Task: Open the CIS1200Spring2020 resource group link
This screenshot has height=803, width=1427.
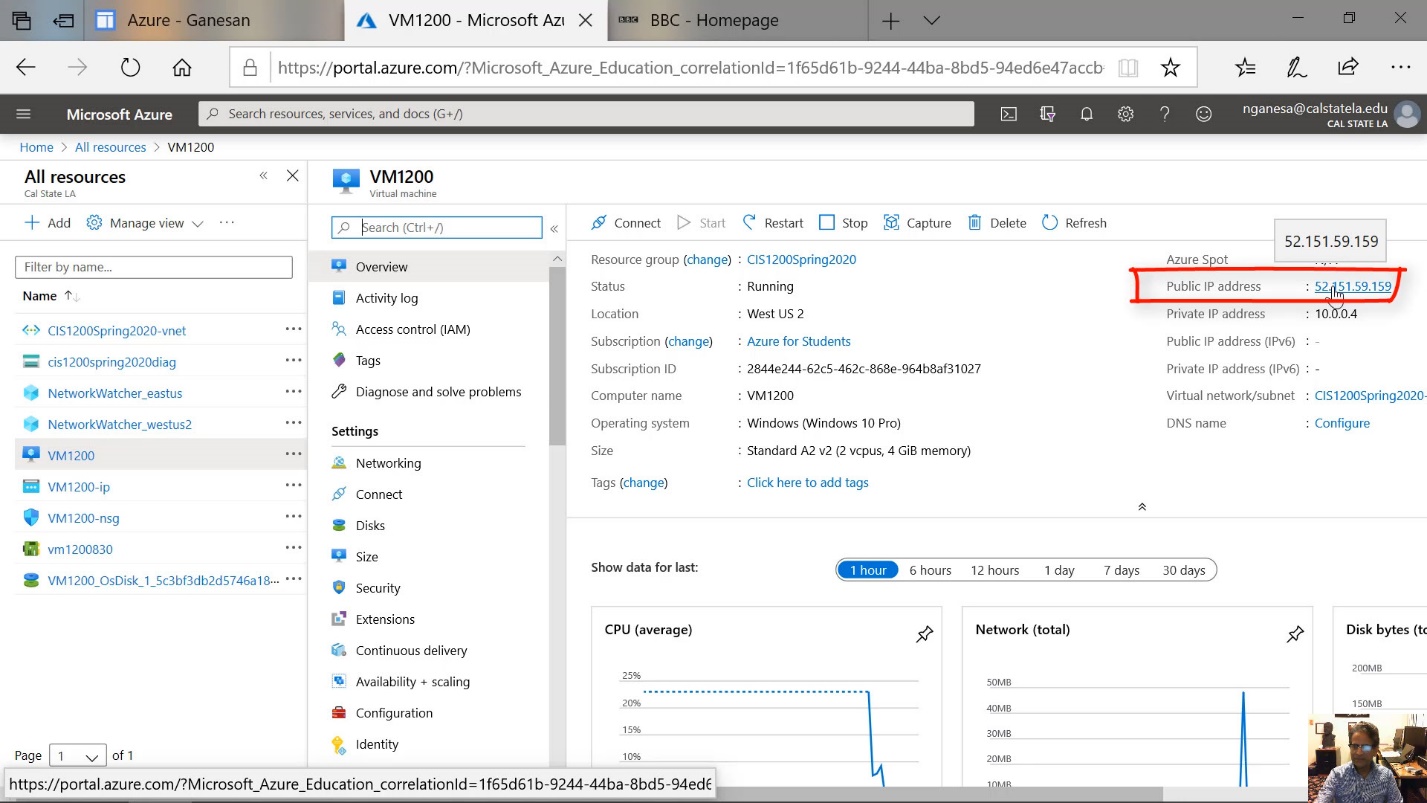Action: [801, 259]
